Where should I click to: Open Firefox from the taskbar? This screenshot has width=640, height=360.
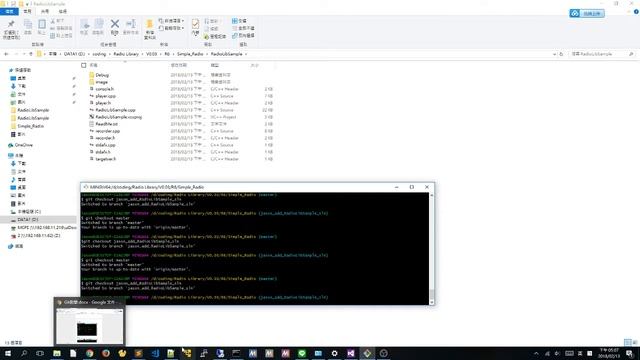(x=106, y=353)
